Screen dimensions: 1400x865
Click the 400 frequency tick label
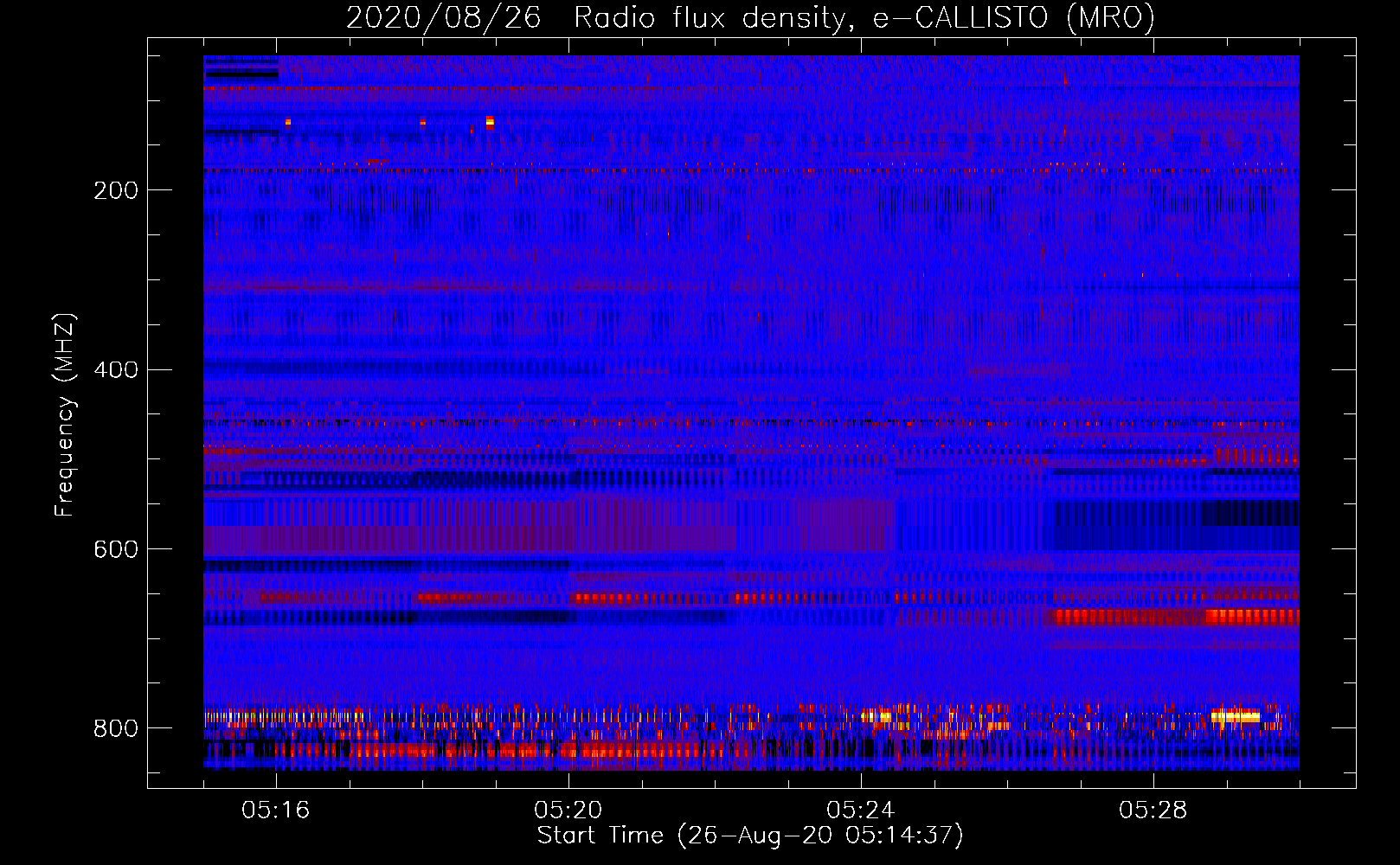tap(116, 370)
